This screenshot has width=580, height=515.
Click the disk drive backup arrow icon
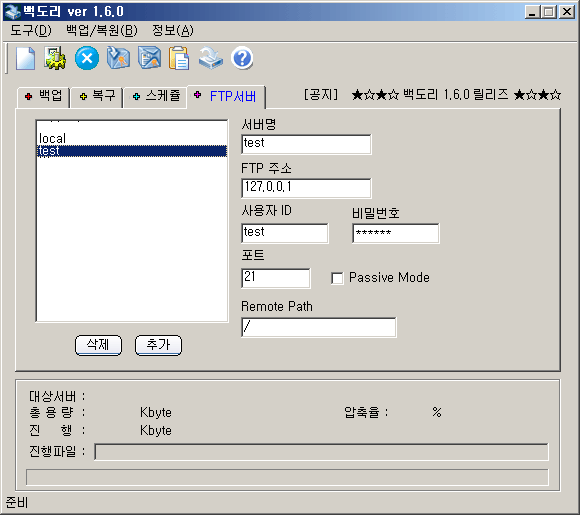tap(210, 58)
